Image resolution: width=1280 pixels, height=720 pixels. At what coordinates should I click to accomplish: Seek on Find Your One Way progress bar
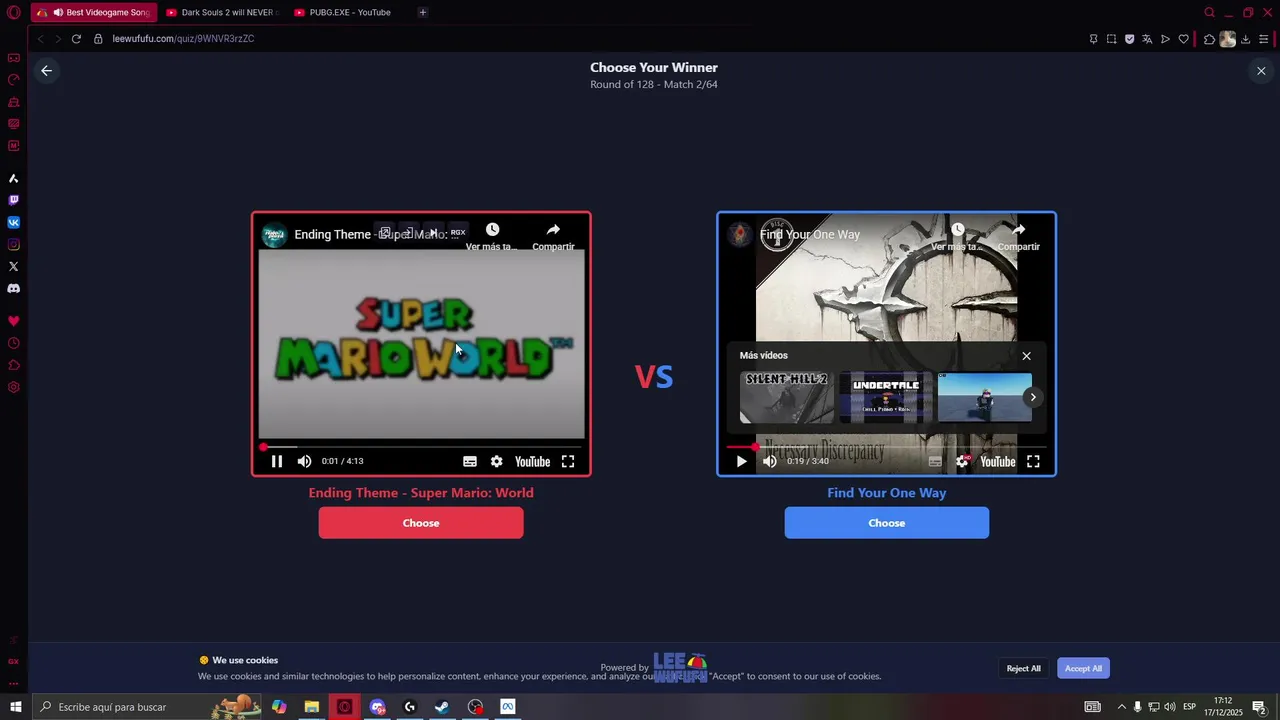(x=886, y=447)
